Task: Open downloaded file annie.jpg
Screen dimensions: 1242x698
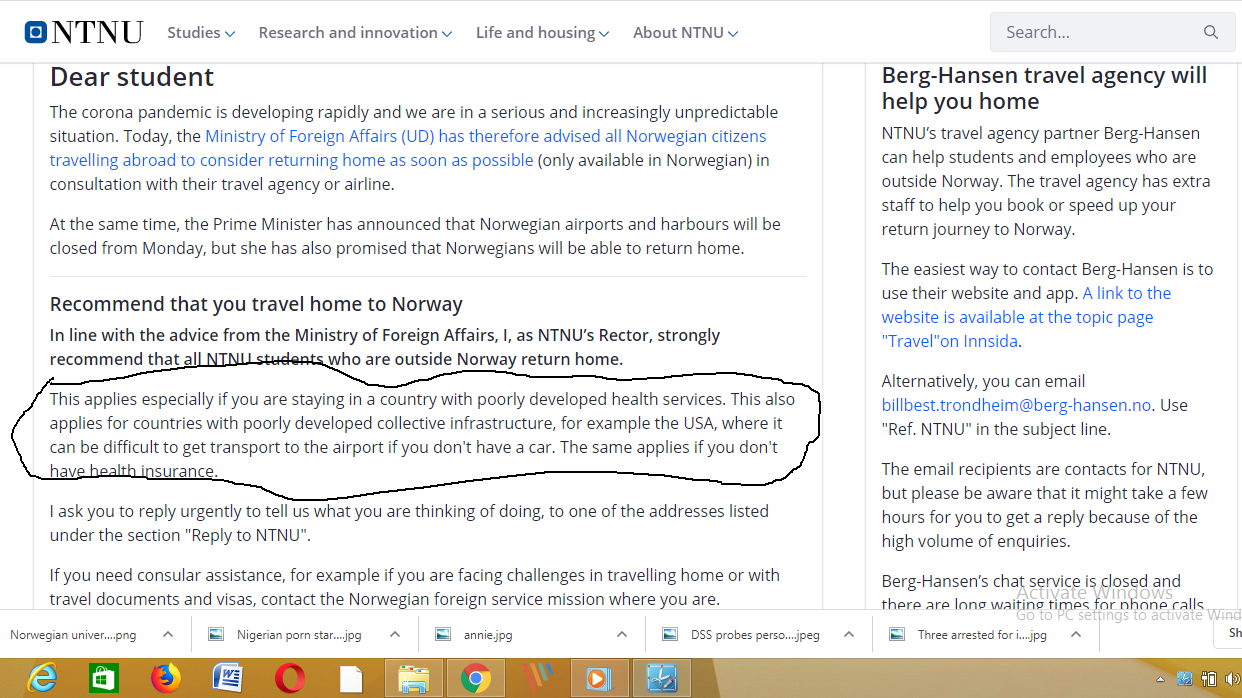Action: [488, 634]
